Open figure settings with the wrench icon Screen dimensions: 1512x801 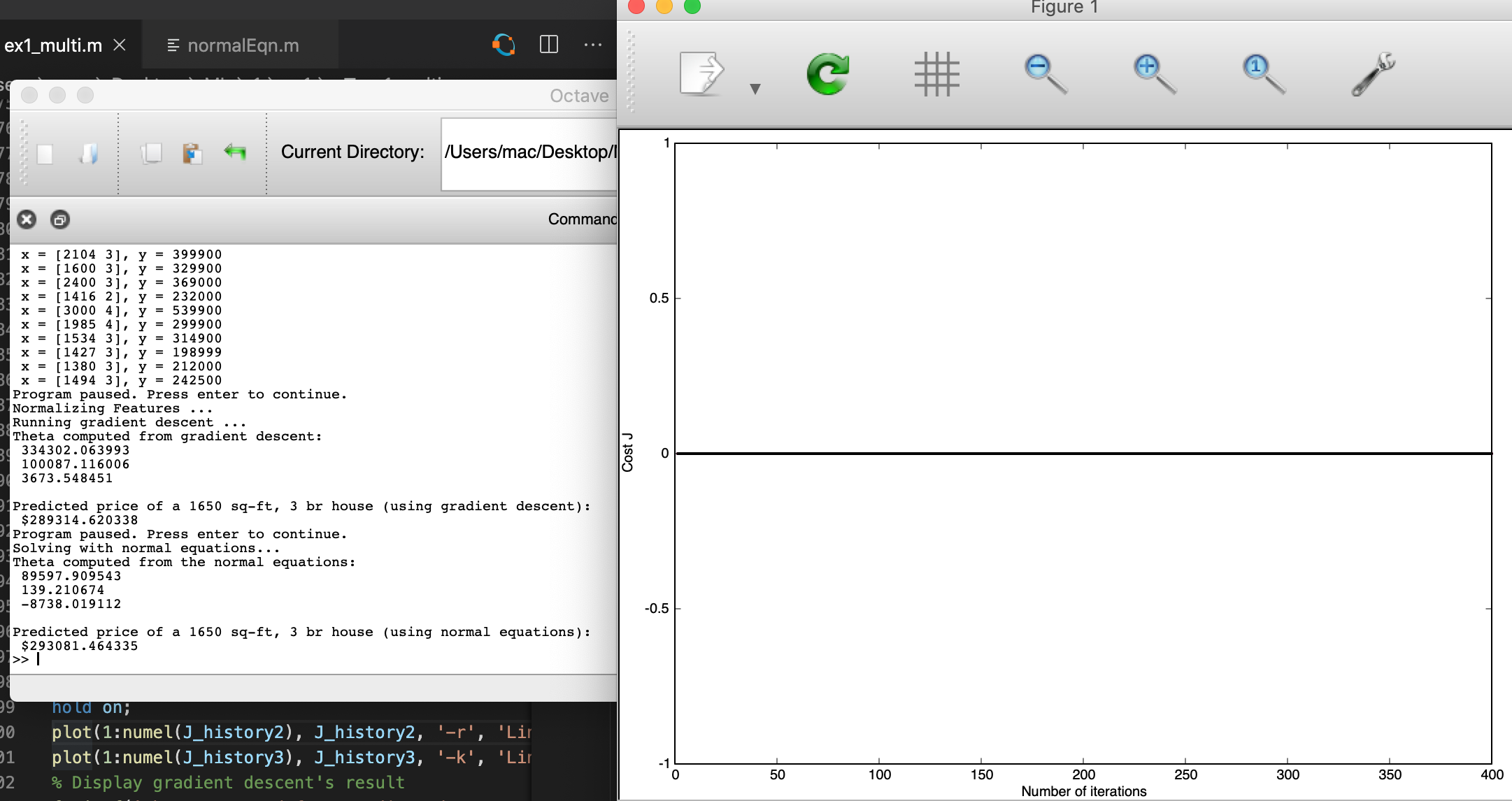(1372, 74)
